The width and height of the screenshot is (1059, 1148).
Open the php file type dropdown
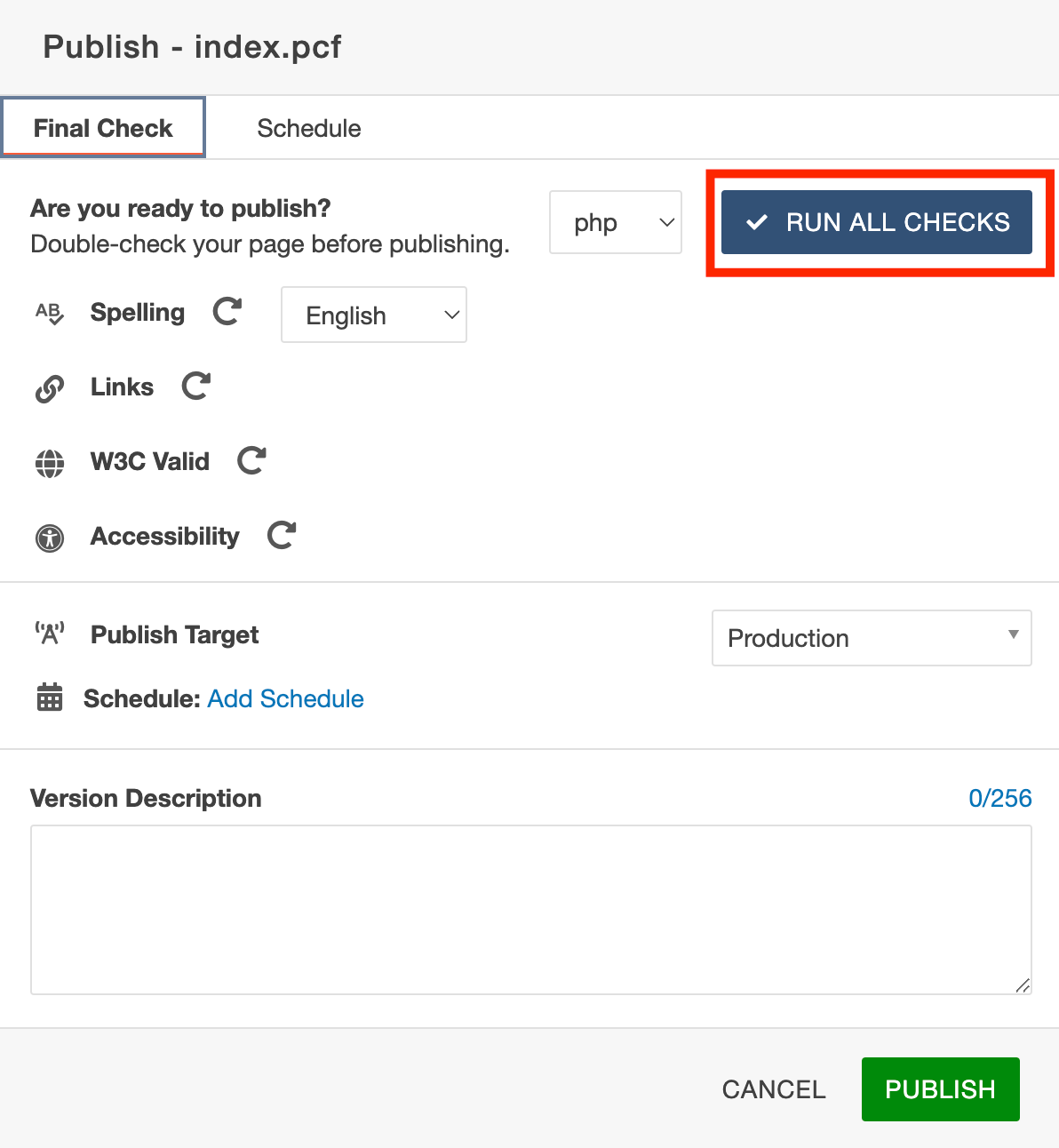pyautogui.click(x=616, y=222)
